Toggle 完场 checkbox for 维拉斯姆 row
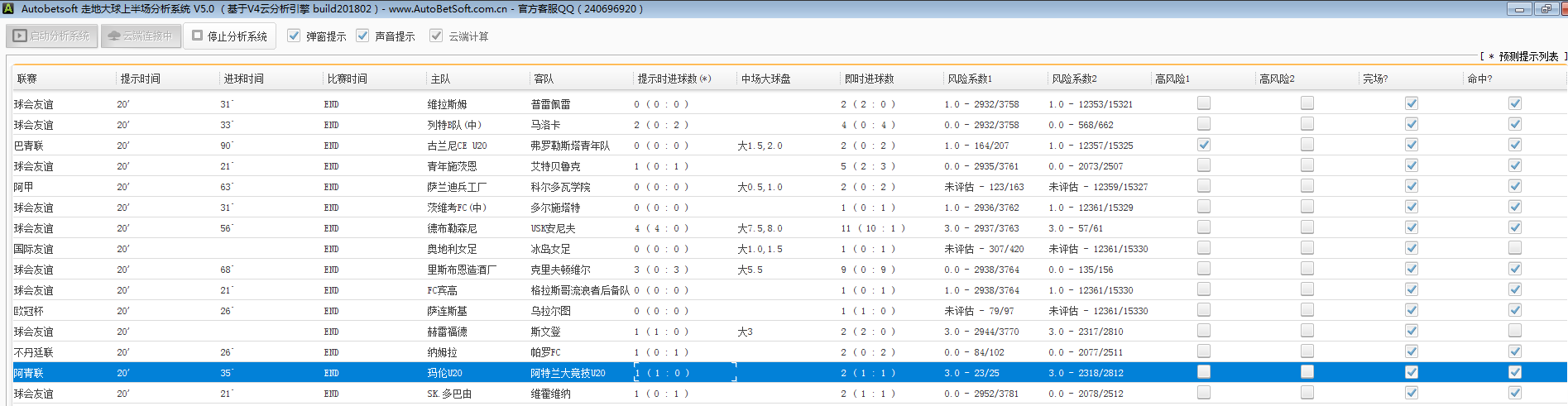The image size is (1568, 406). [x=1412, y=103]
